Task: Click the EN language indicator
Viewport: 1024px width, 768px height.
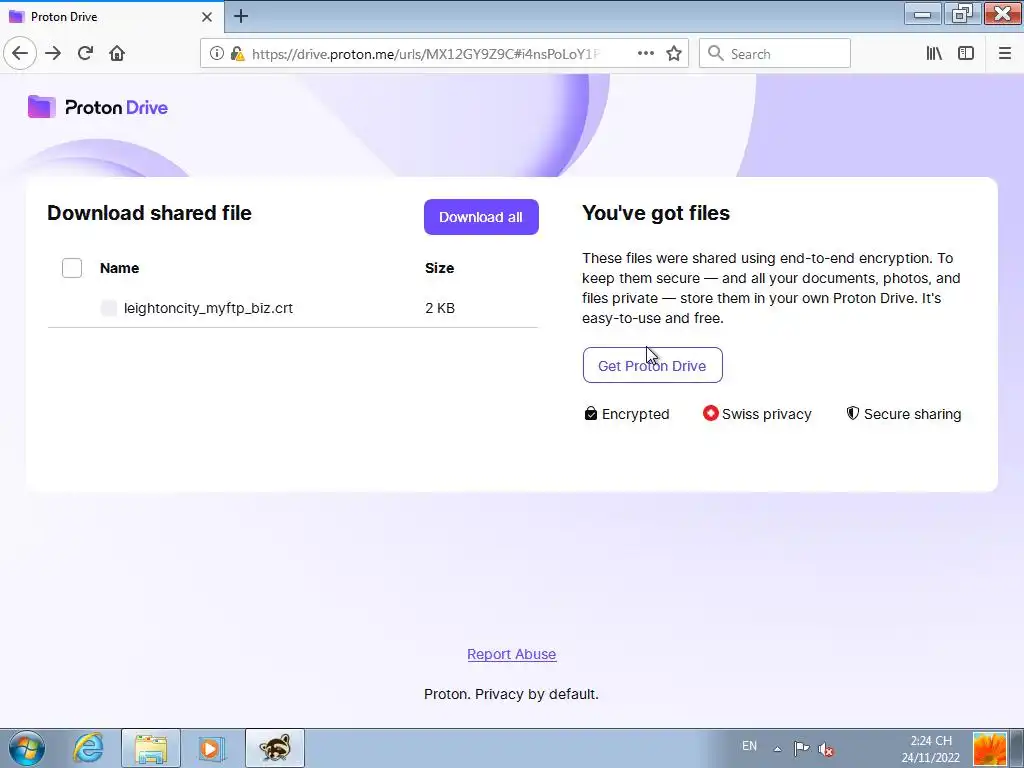Action: pos(749,746)
